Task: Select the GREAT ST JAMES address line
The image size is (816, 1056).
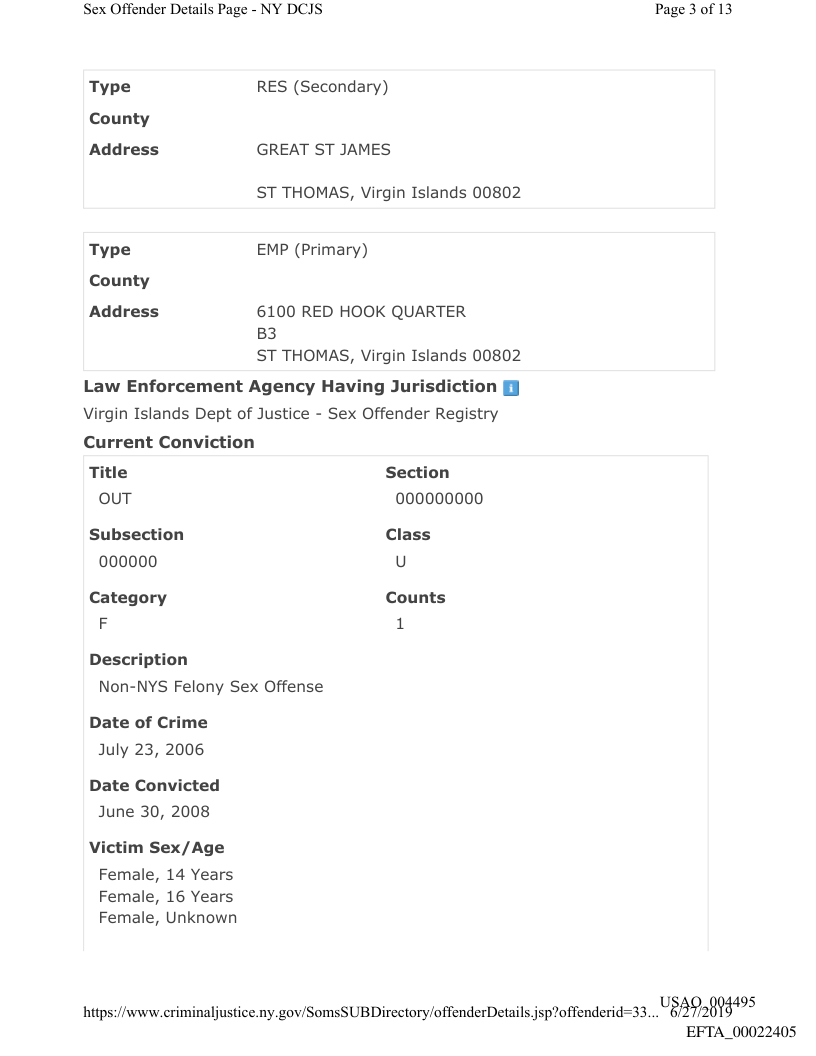Action: [x=324, y=150]
